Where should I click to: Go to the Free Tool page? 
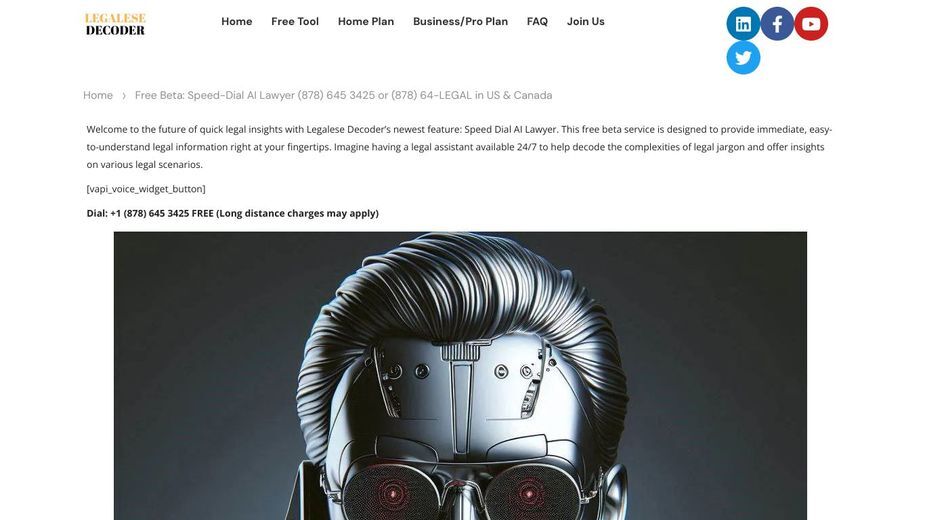295,21
